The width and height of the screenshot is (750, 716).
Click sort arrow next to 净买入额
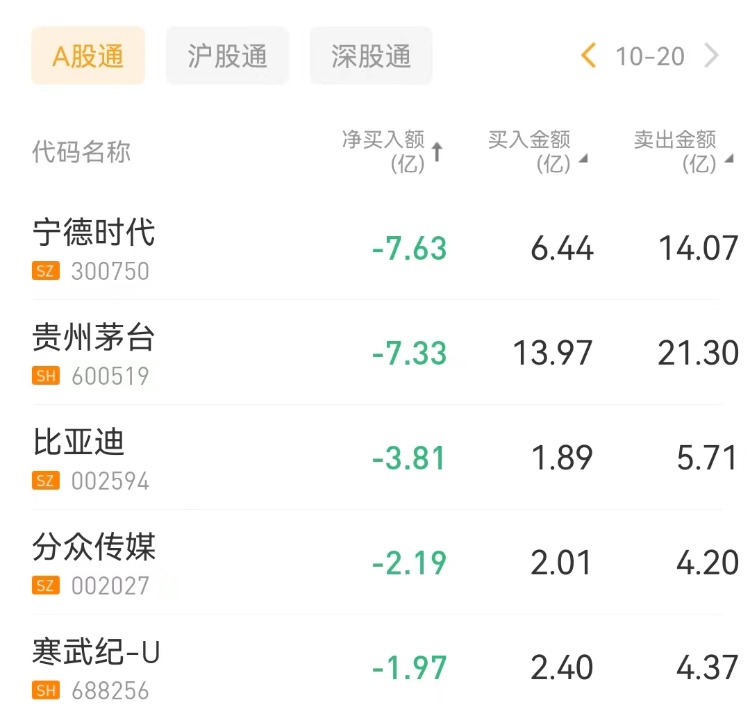click(437, 152)
